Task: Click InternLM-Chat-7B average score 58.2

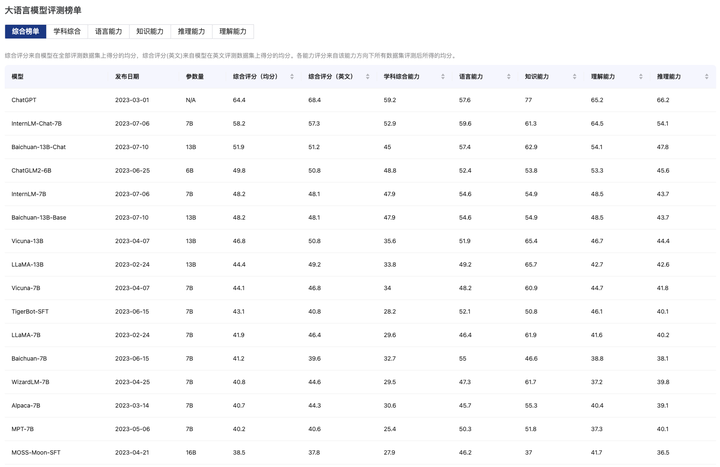Action: click(x=239, y=124)
